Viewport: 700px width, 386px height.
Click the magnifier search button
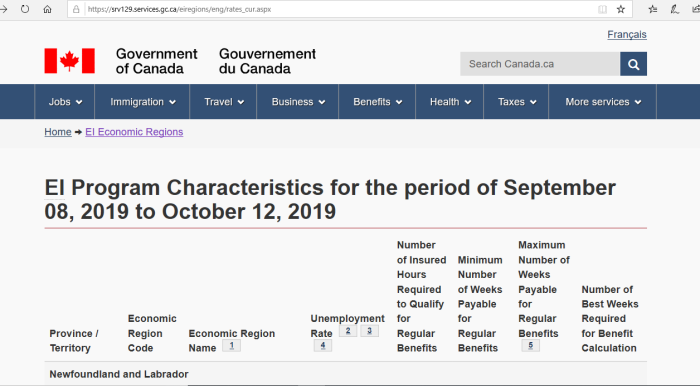coord(633,64)
